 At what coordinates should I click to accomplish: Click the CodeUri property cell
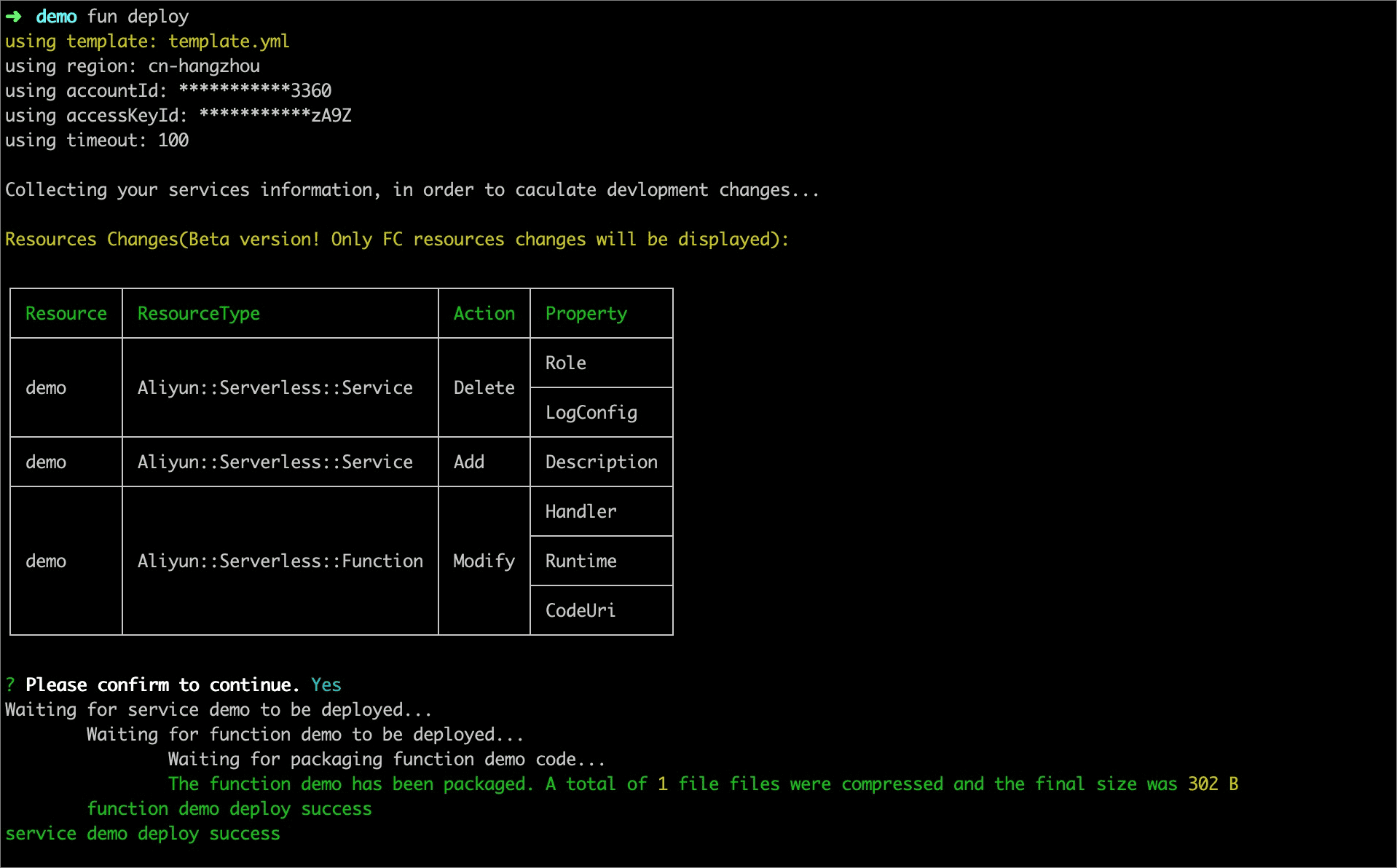(x=580, y=611)
